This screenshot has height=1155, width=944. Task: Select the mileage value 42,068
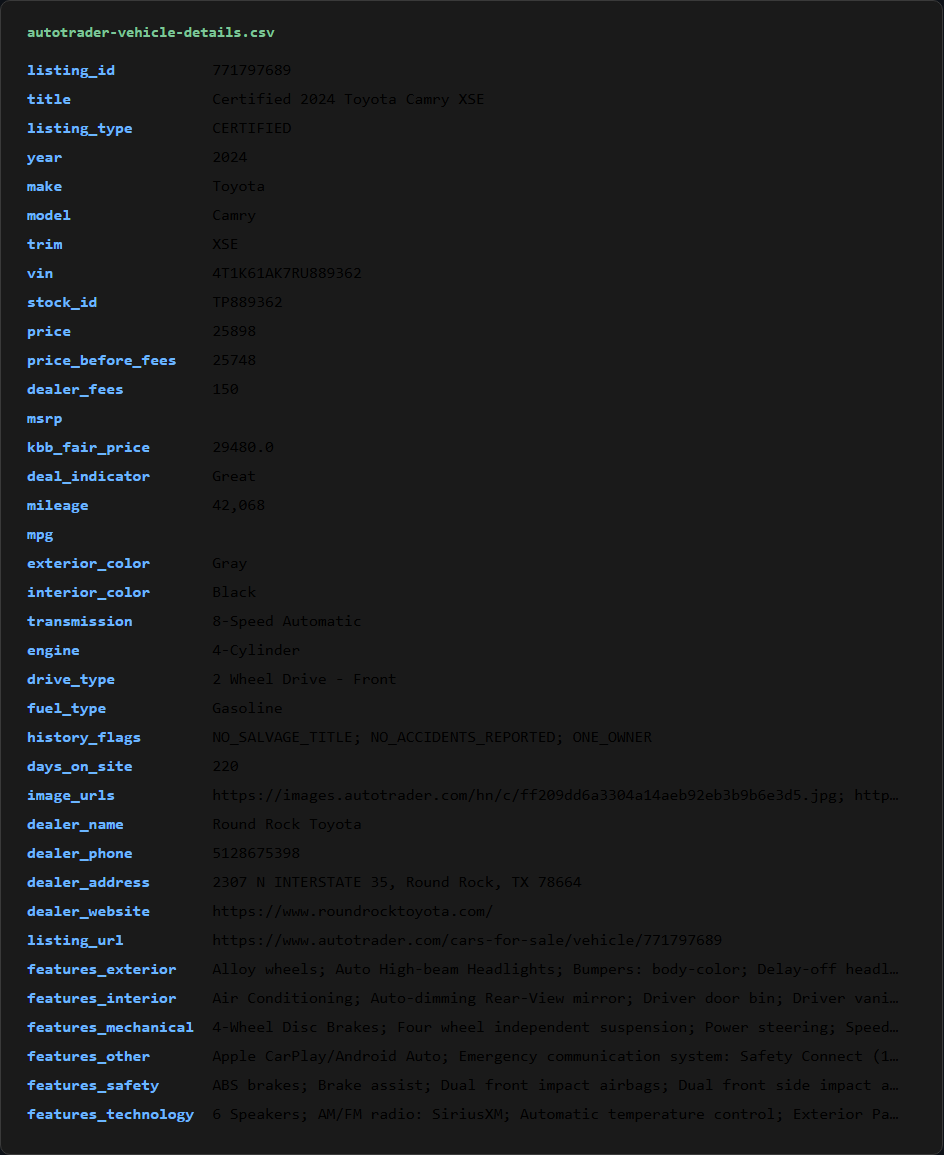(x=239, y=505)
